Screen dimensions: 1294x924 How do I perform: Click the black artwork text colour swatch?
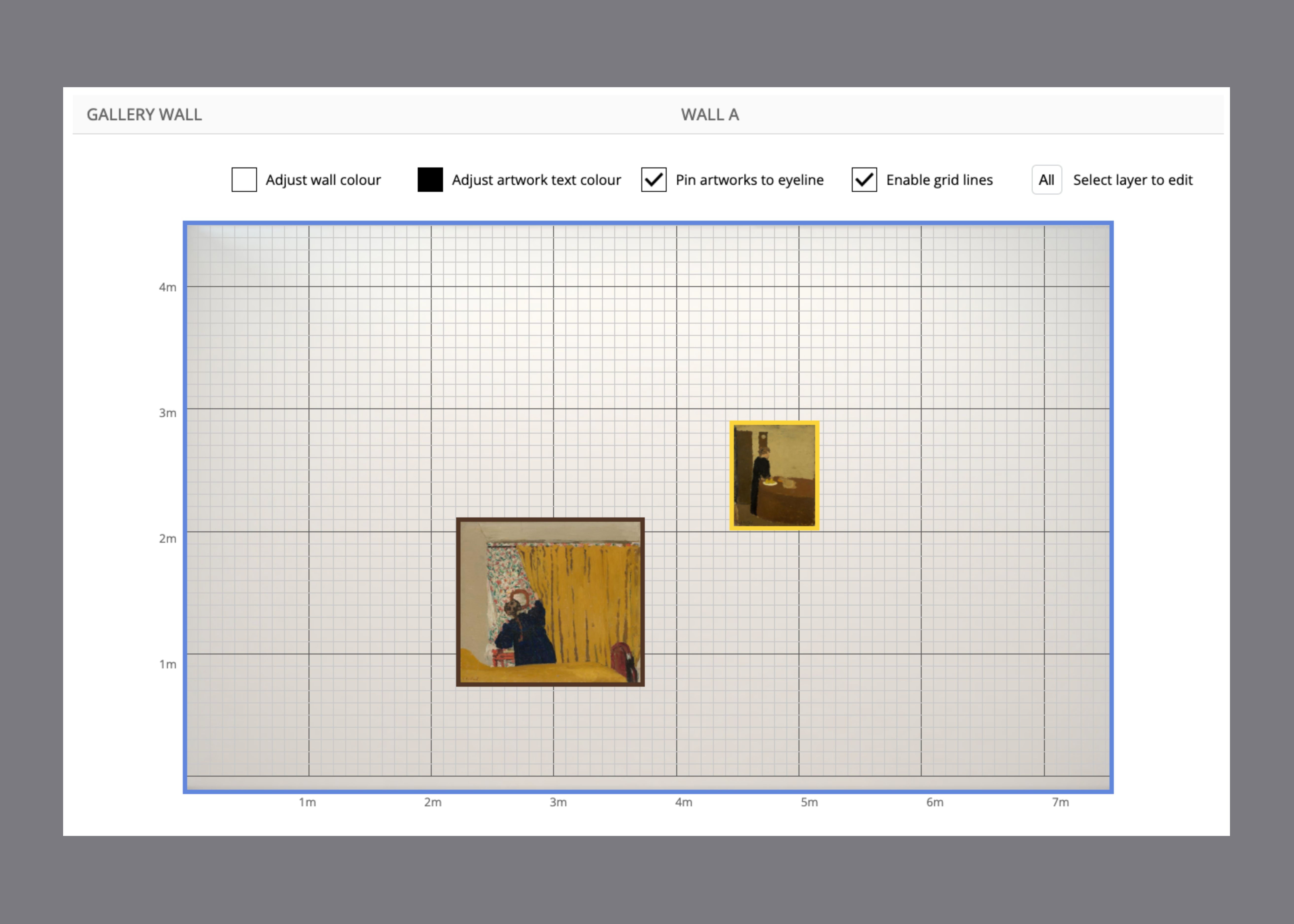430,180
